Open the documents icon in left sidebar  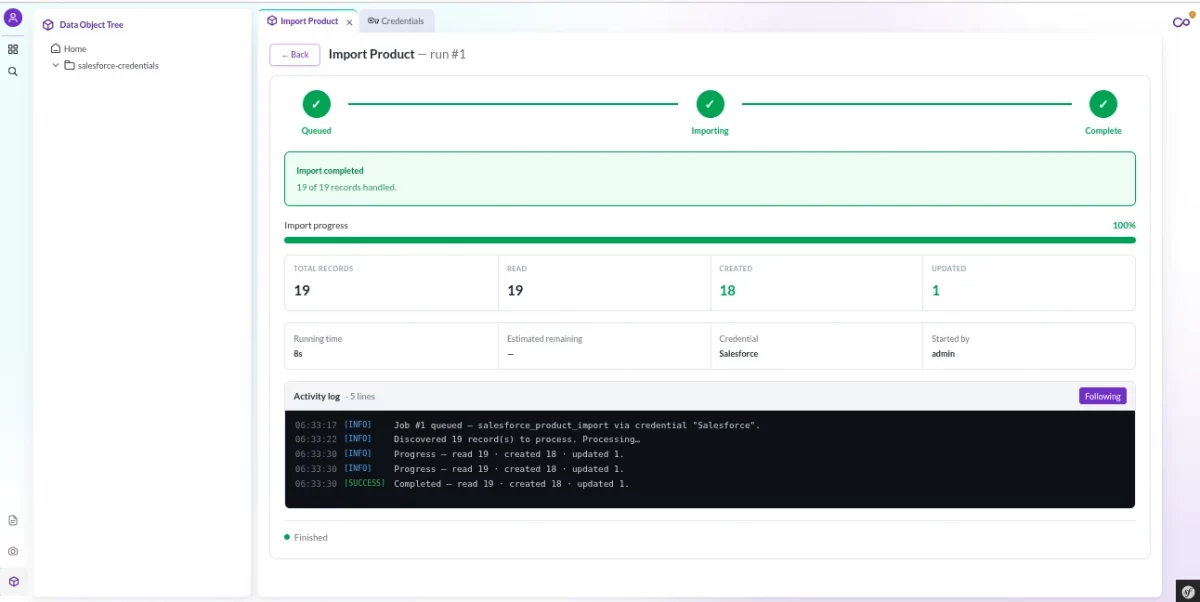coord(13,520)
